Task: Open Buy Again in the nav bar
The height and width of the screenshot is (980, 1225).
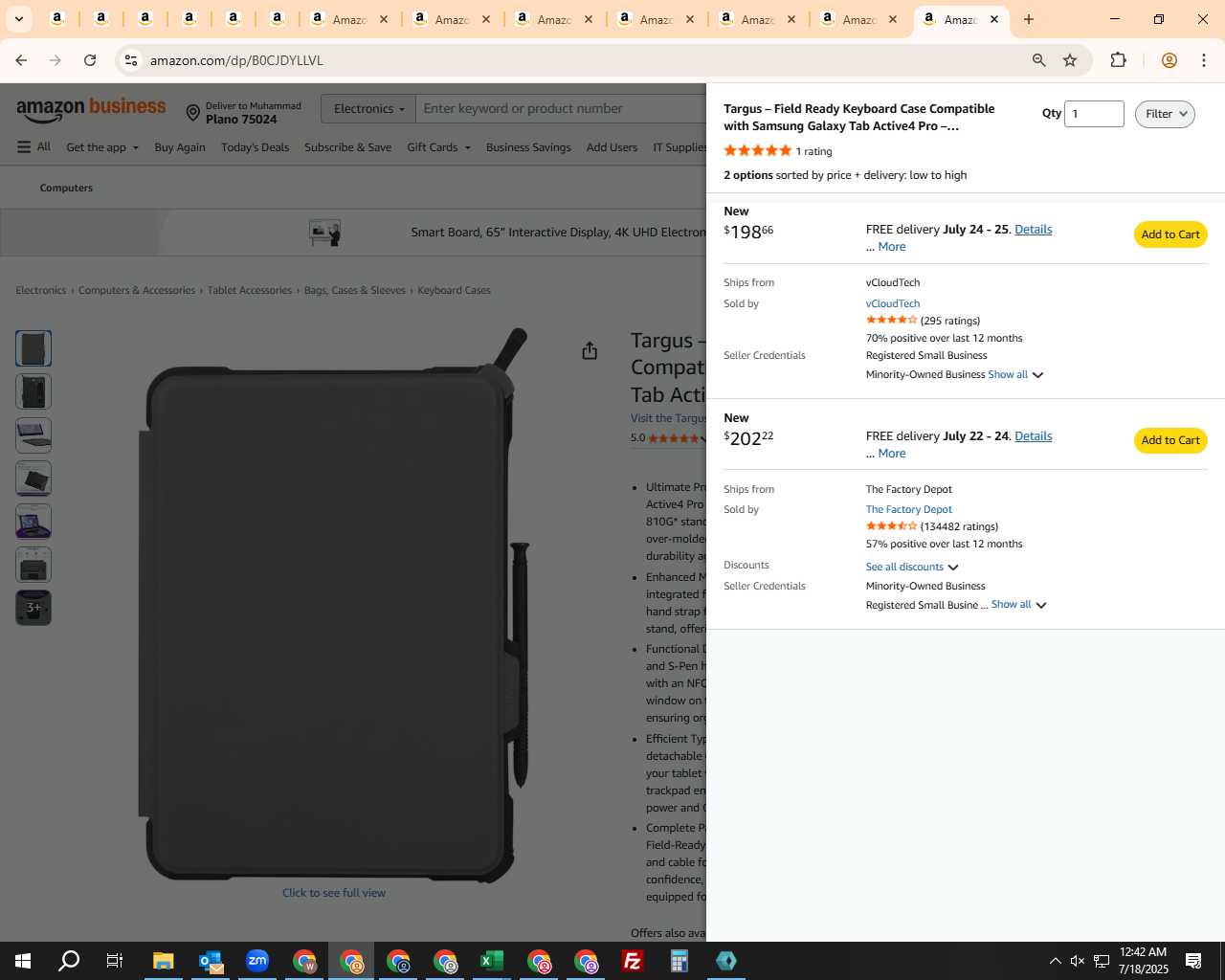Action: click(x=180, y=147)
